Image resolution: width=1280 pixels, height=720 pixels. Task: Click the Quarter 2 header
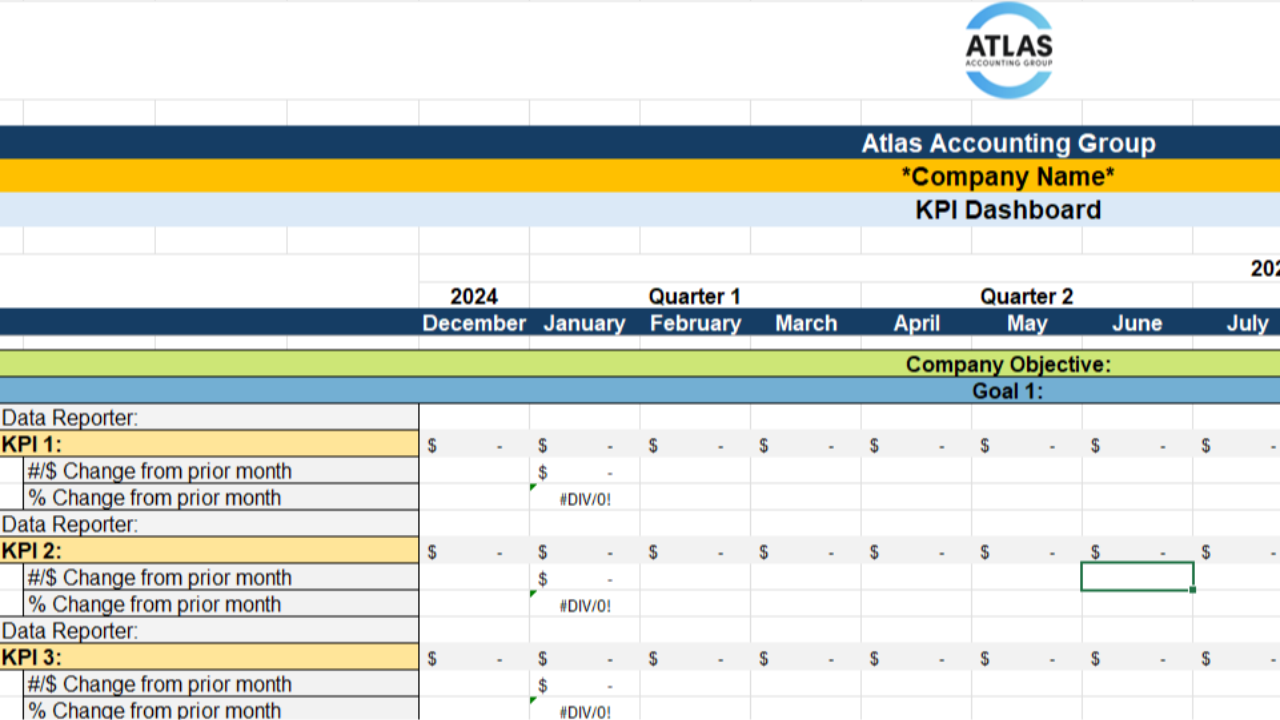[x=1026, y=296]
